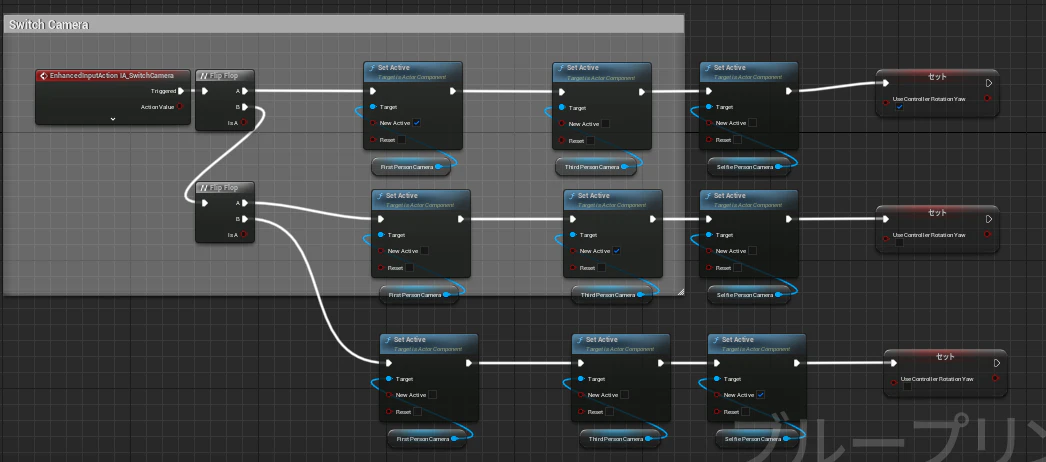
Task: Click exec output pin of top セット node
Action: tap(989, 83)
